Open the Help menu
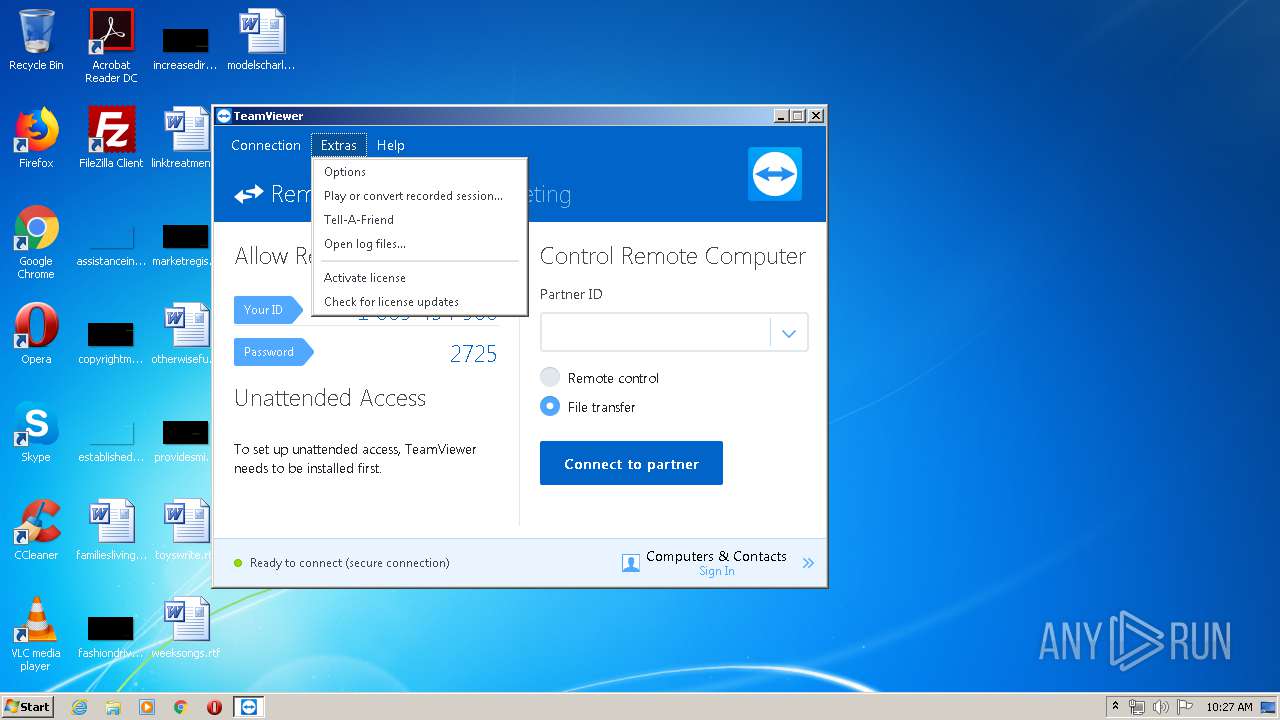This screenshot has height=720, width=1280. (391, 146)
